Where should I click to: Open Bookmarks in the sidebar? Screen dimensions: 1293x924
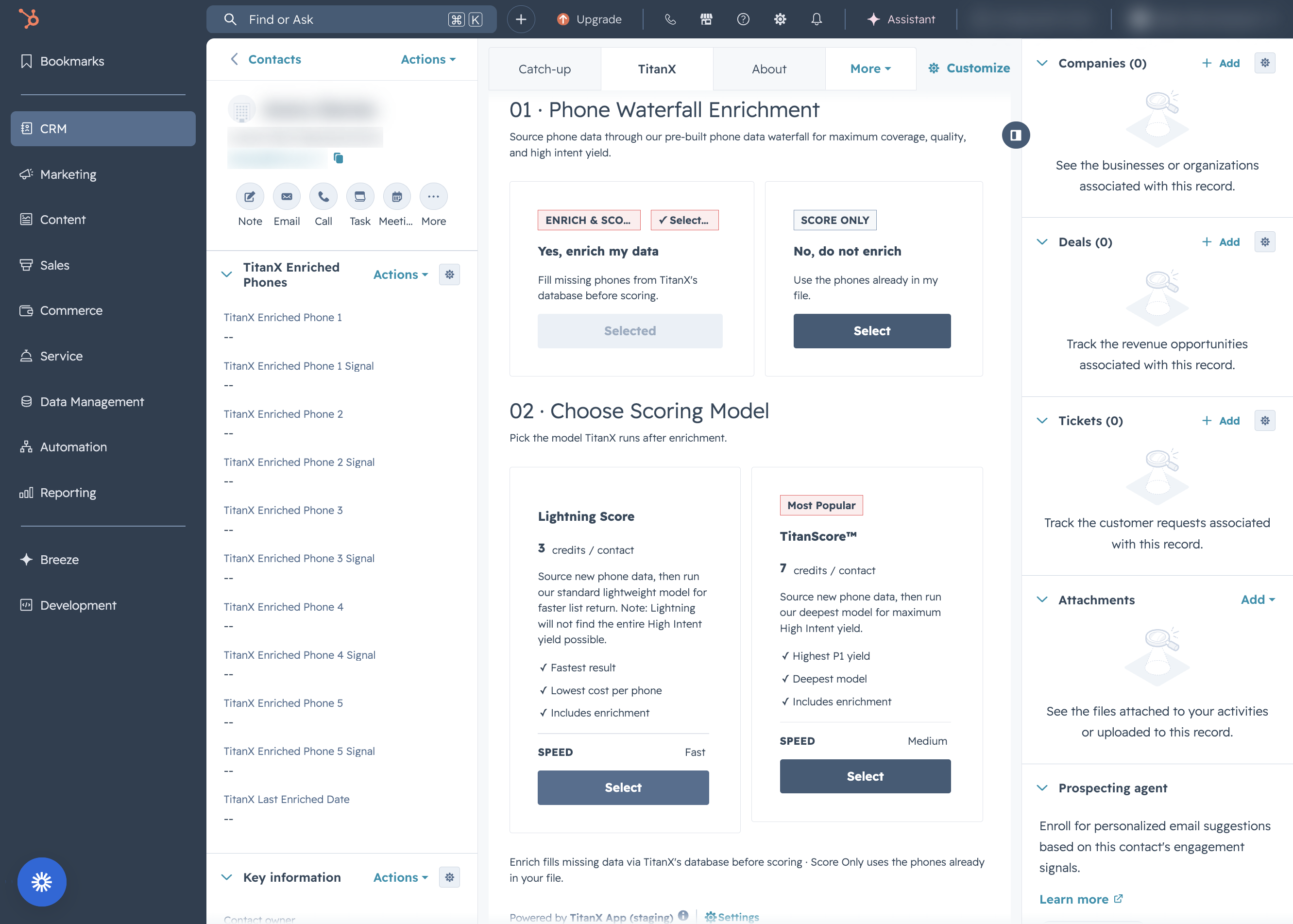coord(103,61)
